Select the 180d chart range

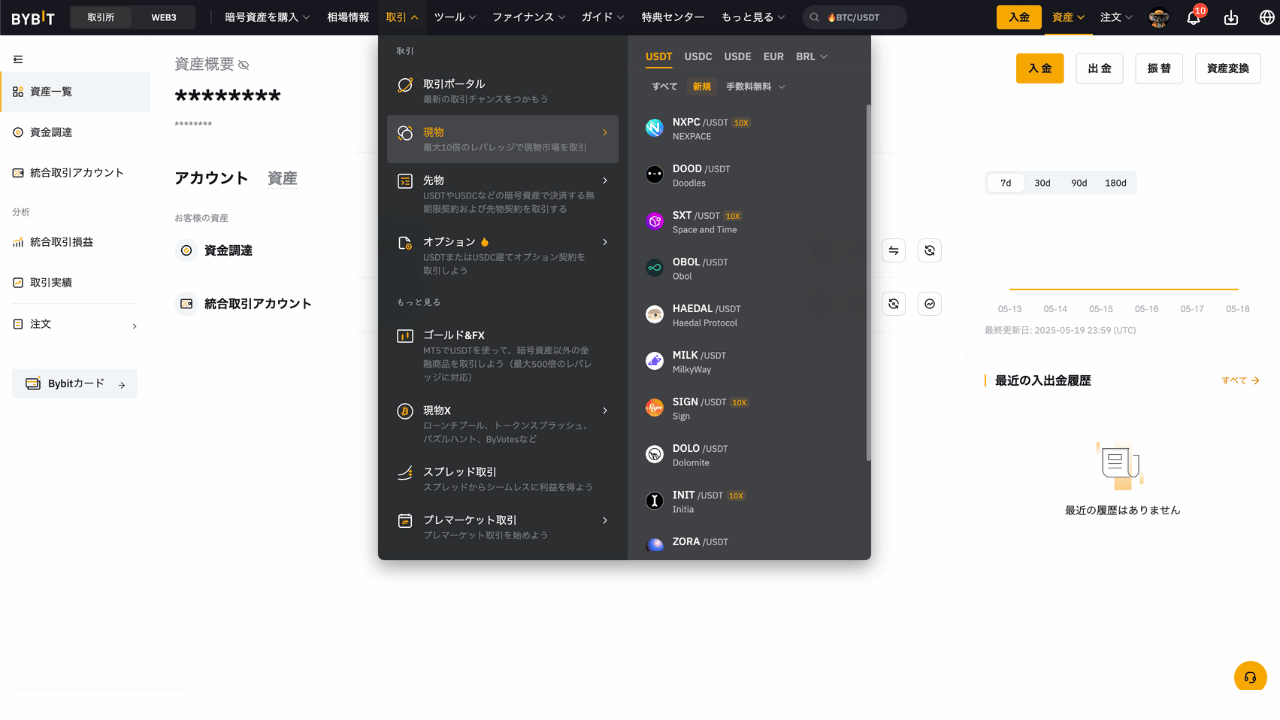point(1116,183)
